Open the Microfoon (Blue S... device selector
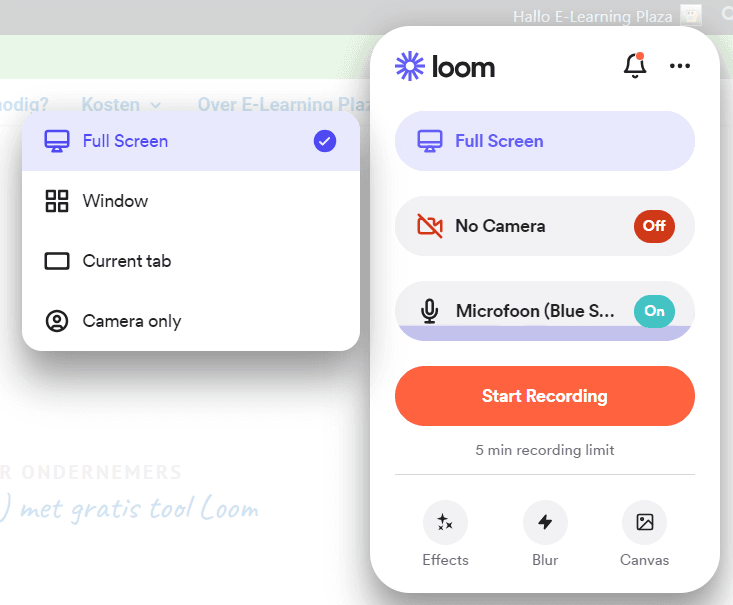The image size is (733, 605). tap(534, 311)
